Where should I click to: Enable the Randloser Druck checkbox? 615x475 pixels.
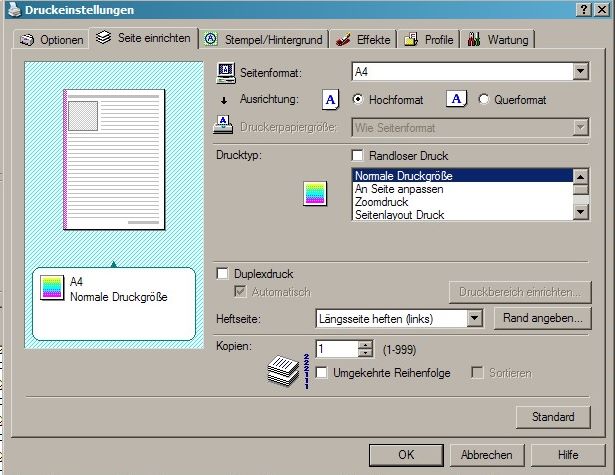[358, 156]
